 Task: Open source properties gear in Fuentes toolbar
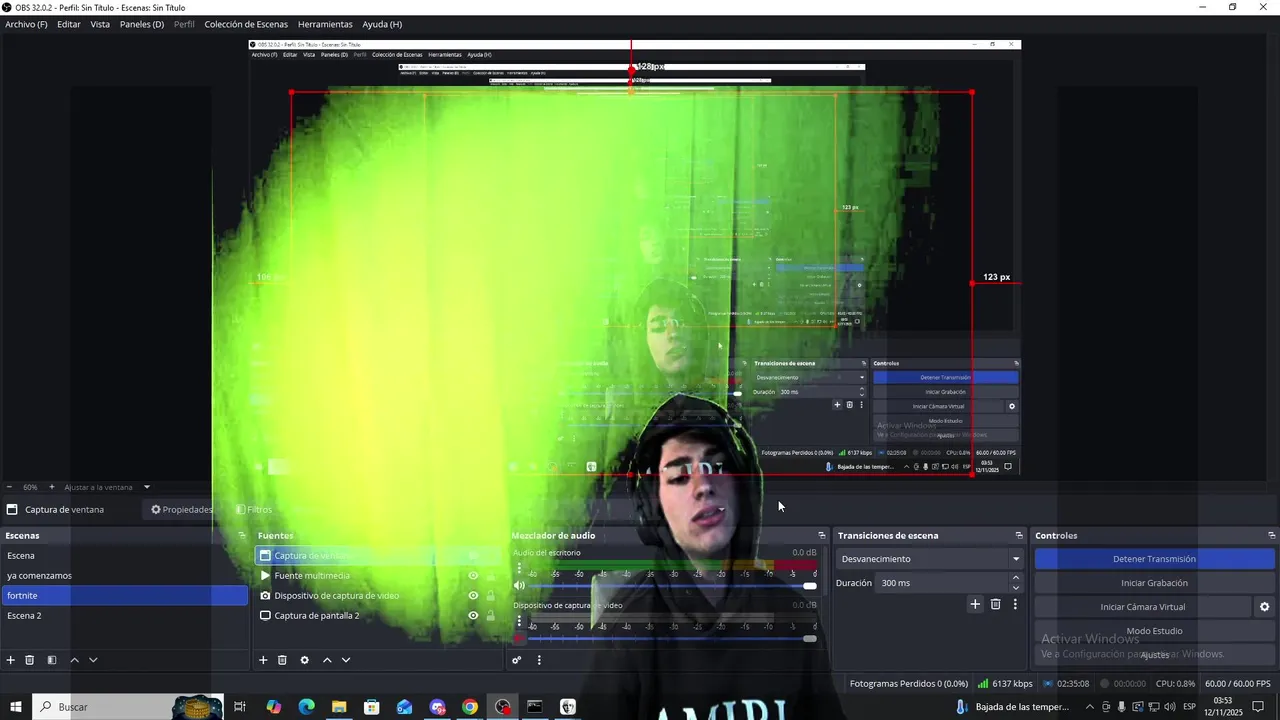pos(305,660)
